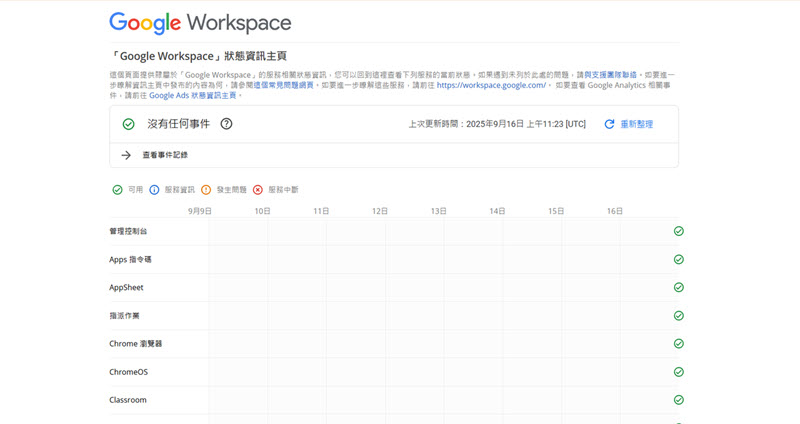
Task: Click the green check icon beside 沒有任何事件
Action: click(128, 124)
